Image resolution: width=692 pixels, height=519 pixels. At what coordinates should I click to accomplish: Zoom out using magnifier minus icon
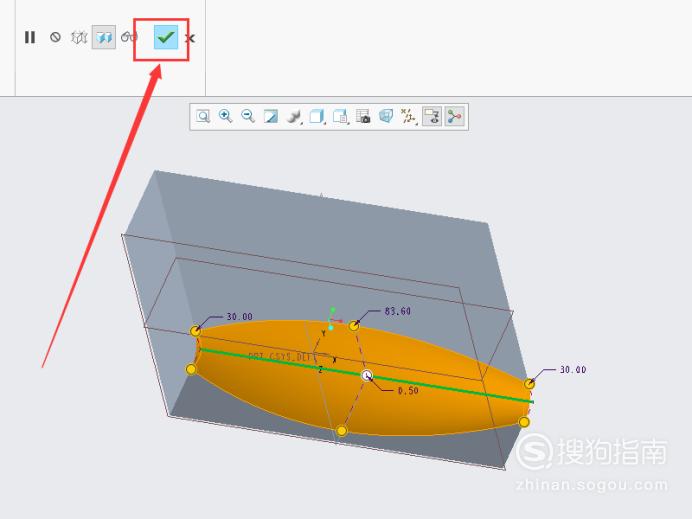pyautogui.click(x=248, y=117)
